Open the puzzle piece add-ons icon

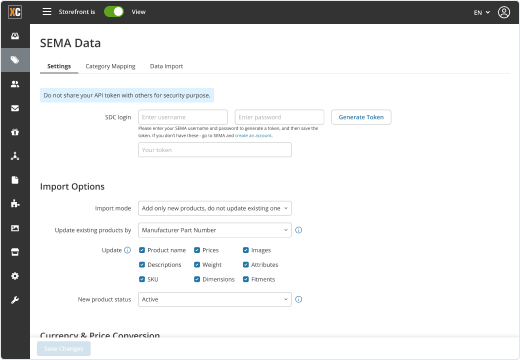pos(15,204)
